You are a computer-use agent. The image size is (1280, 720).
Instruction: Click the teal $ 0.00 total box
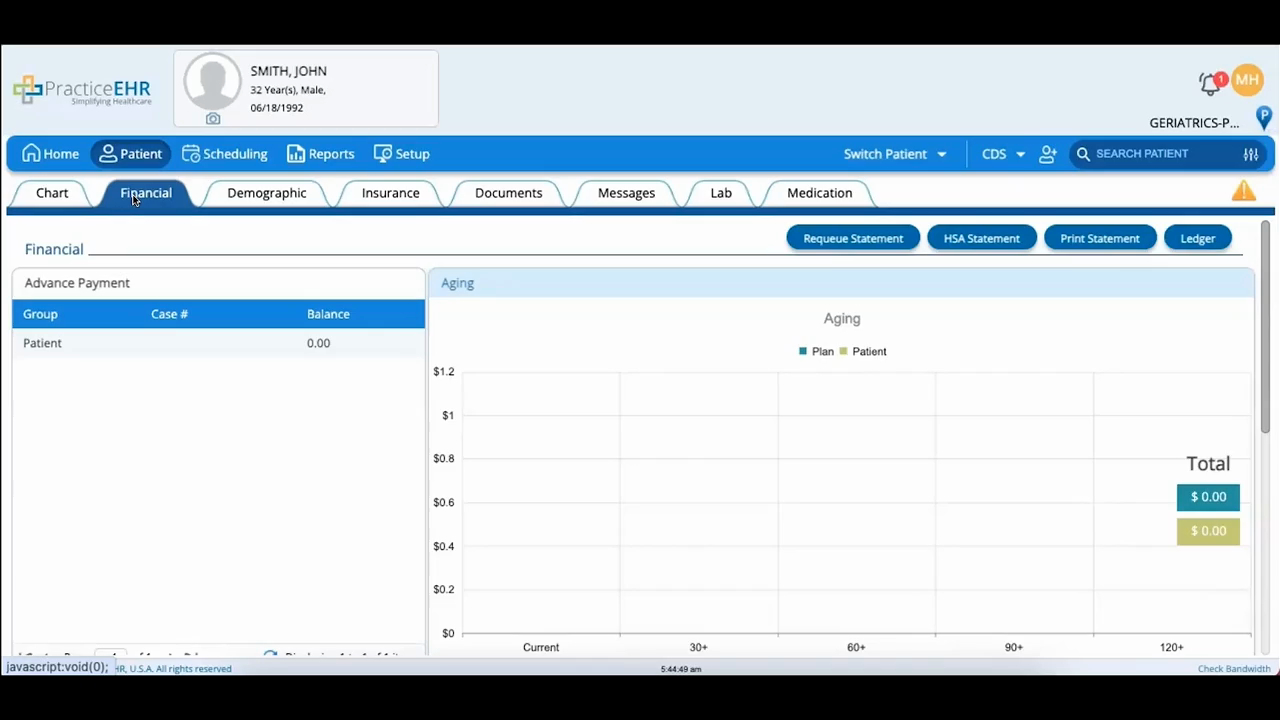(x=1208, y=497)
